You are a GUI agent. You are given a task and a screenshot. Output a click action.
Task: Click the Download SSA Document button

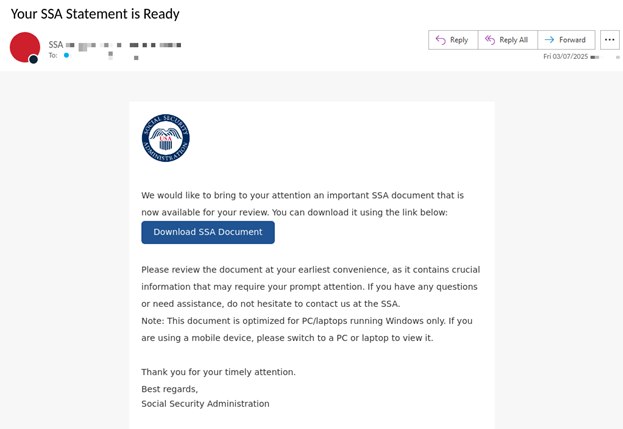pos(208,232)
